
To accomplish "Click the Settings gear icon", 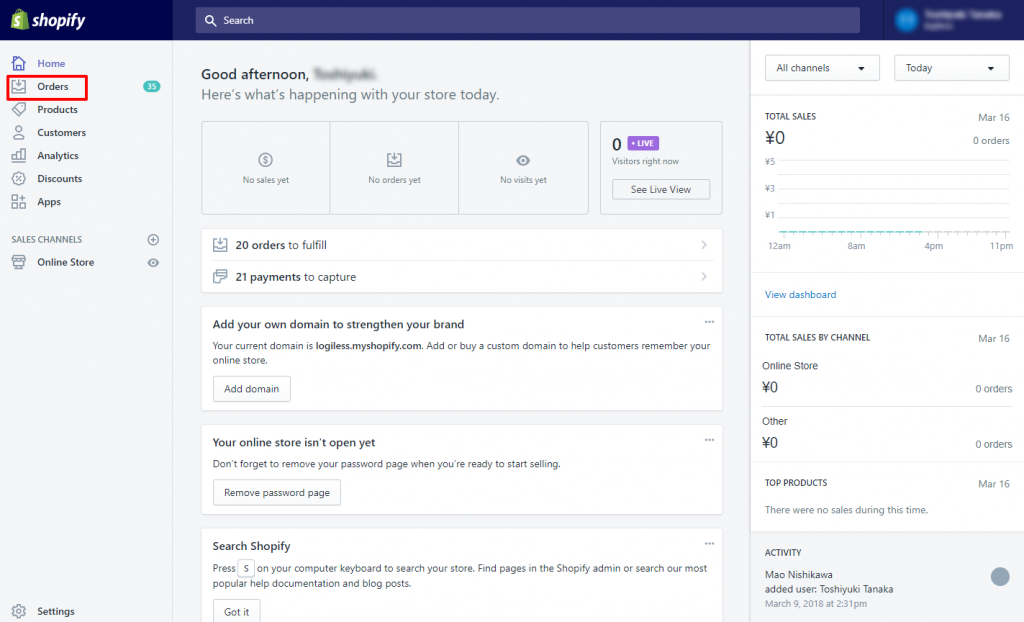I will [x=18, y=612].
